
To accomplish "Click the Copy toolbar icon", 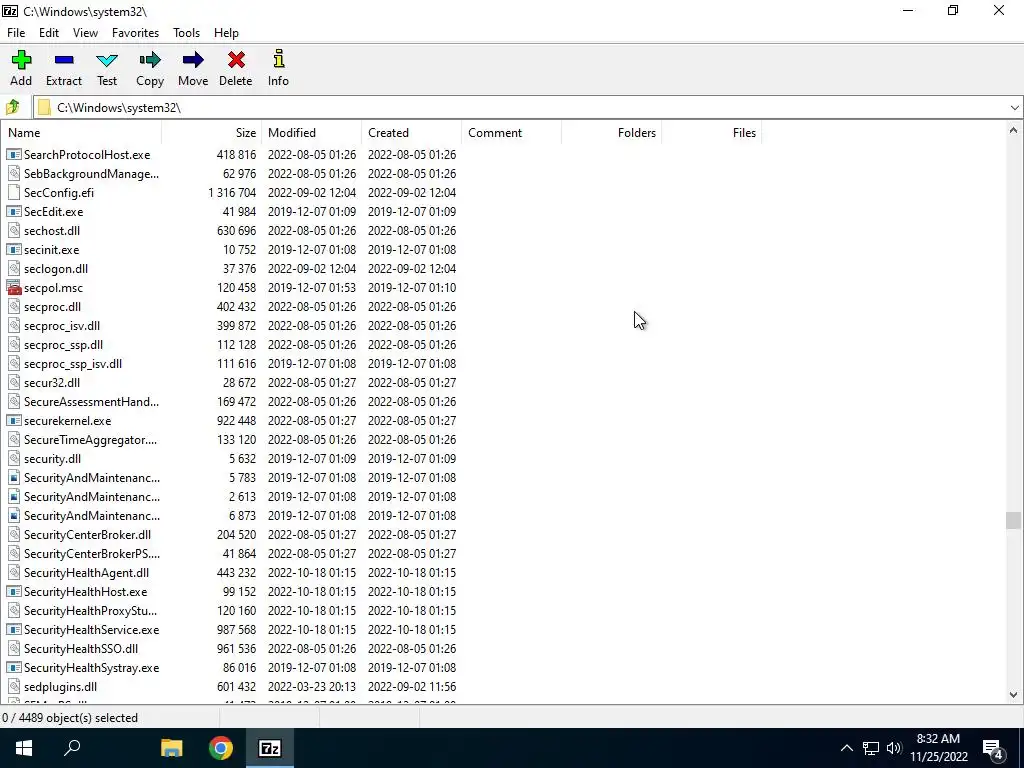I will click(x=150, y=60).
